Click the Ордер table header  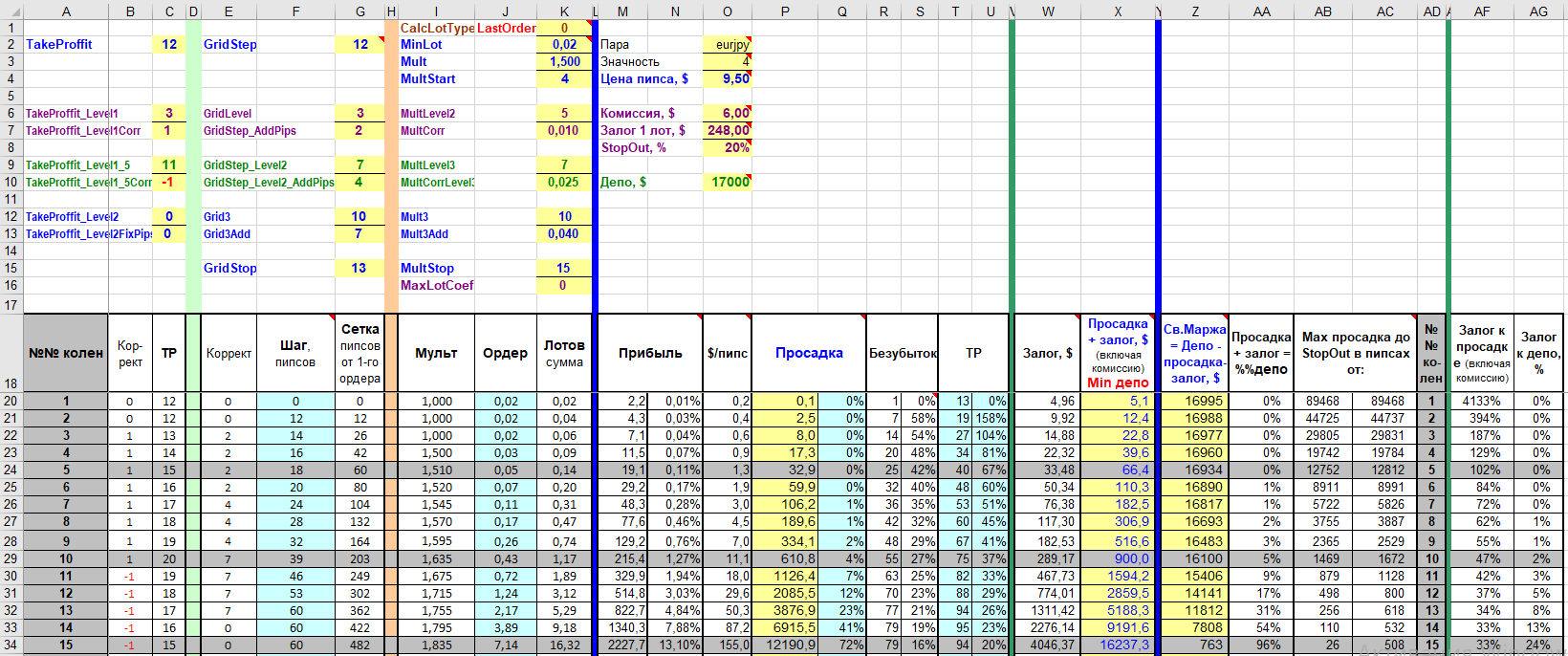point(506,353)
